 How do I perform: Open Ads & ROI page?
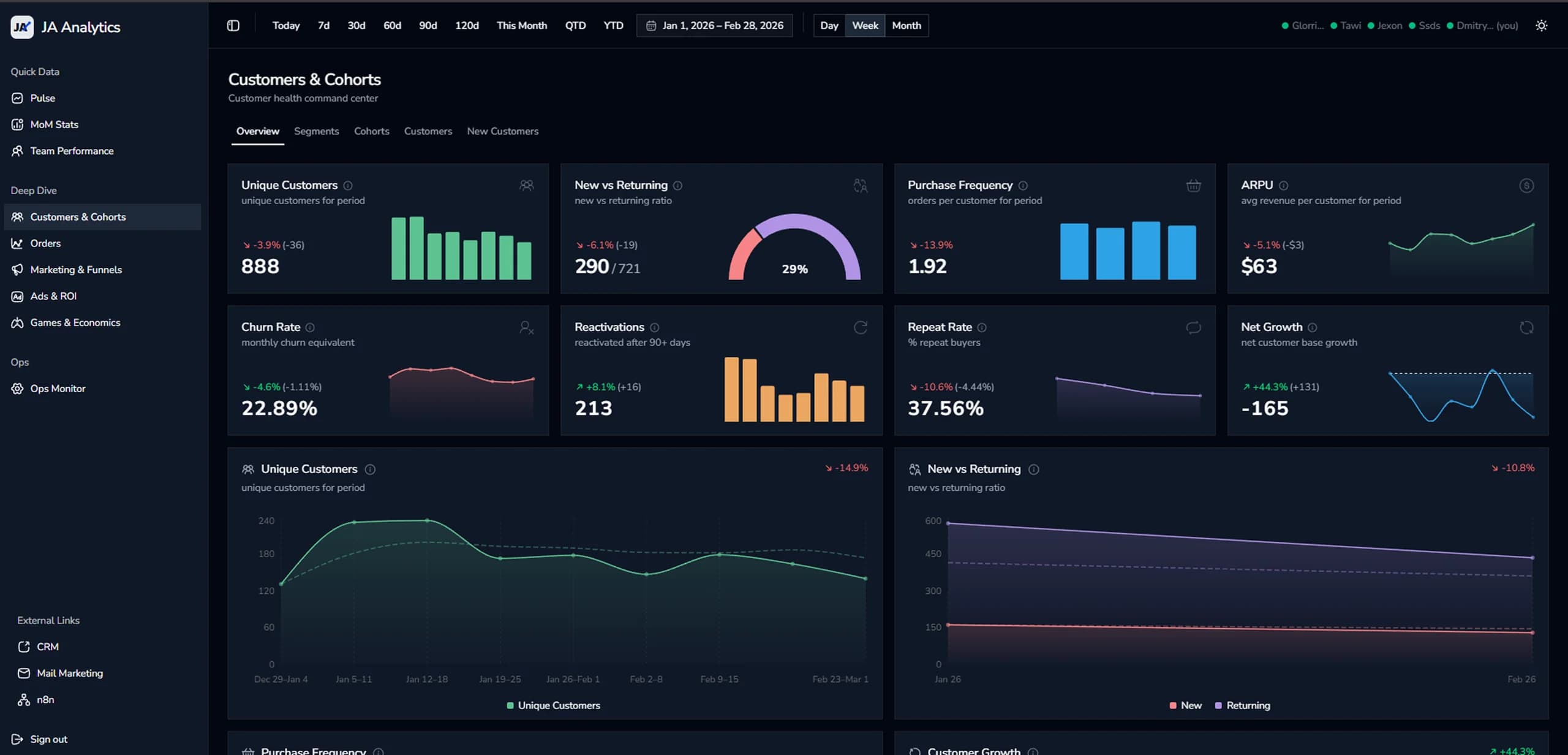point(53,296)
